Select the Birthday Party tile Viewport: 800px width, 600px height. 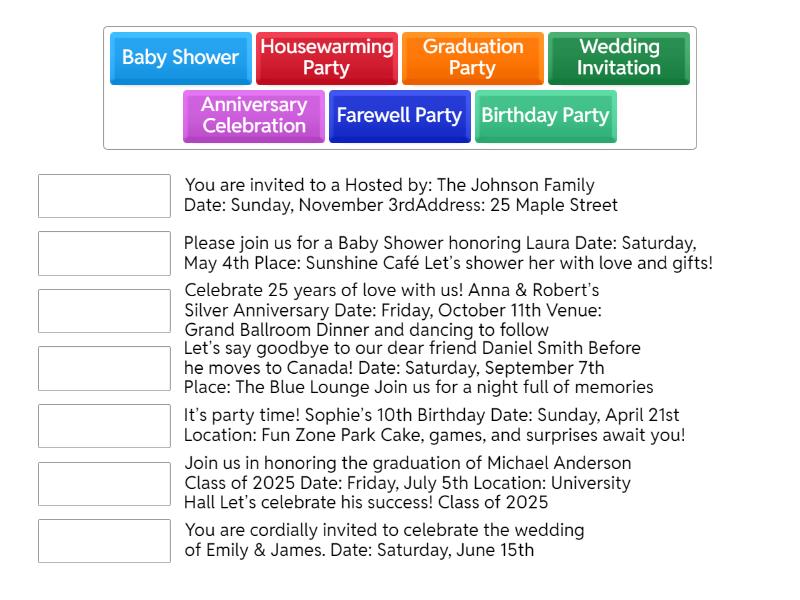[545, 116]
